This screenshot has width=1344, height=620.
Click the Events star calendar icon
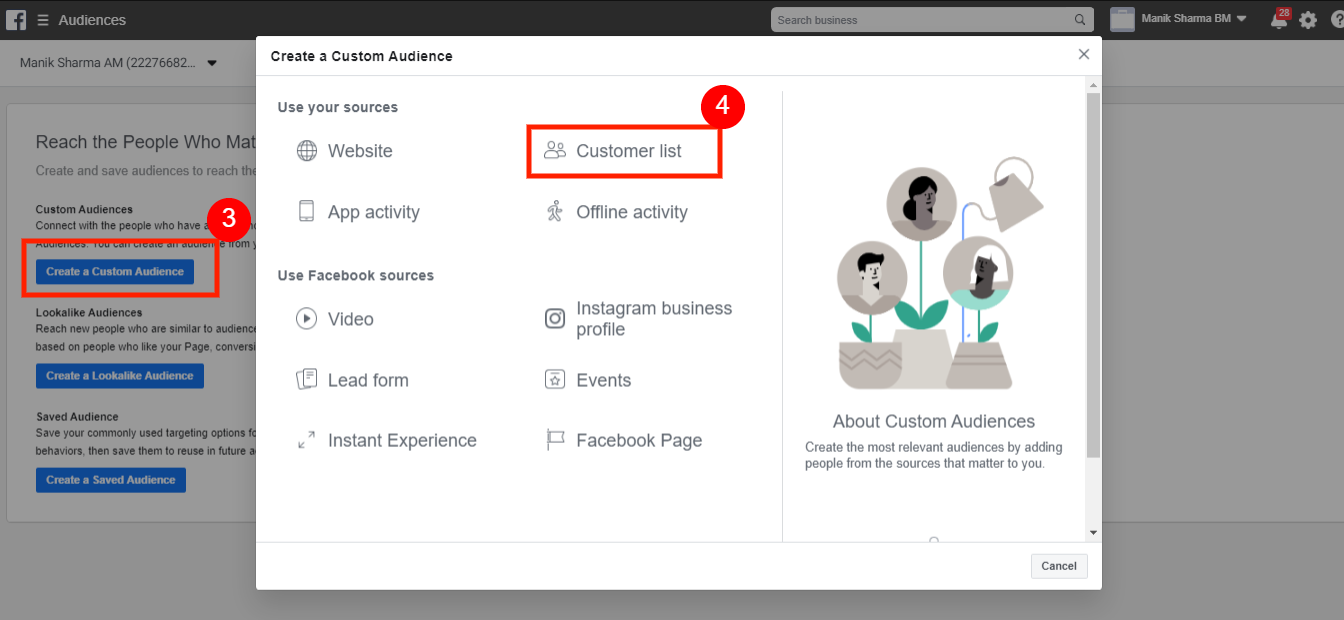(555, 379)
